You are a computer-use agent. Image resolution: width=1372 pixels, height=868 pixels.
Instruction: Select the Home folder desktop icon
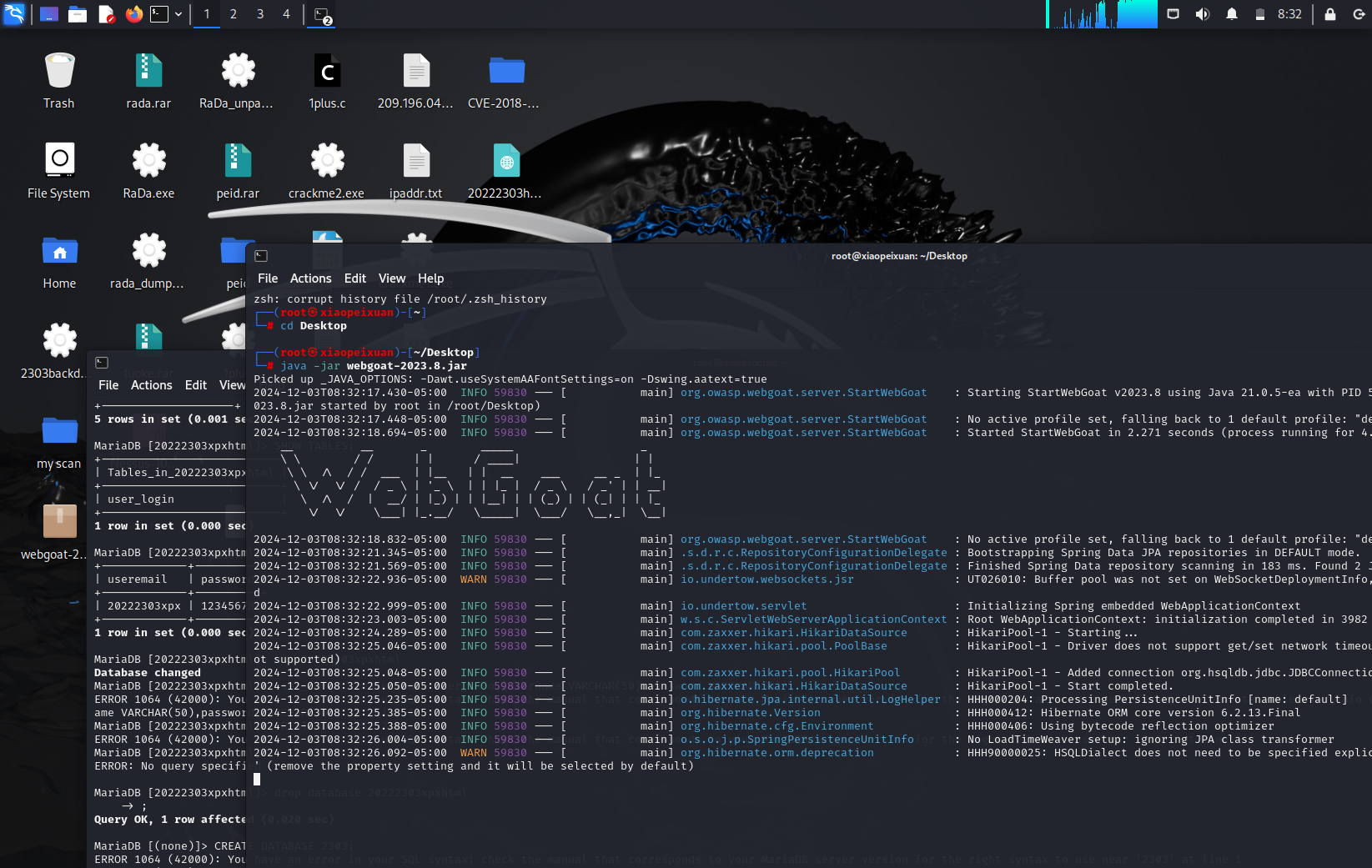(59, 261)
